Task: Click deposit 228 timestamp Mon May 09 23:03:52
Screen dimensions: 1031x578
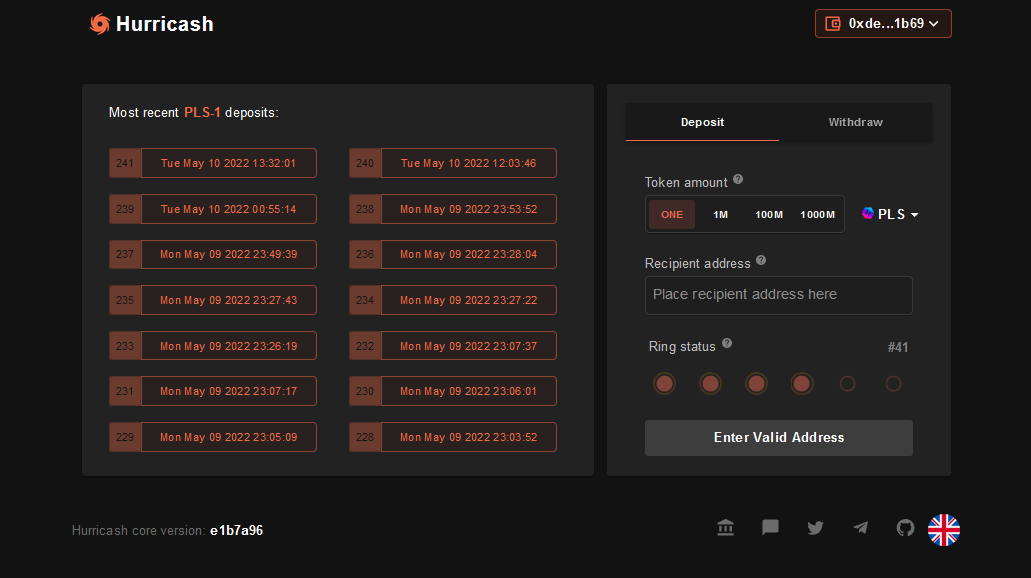Action: coord(469,437)
